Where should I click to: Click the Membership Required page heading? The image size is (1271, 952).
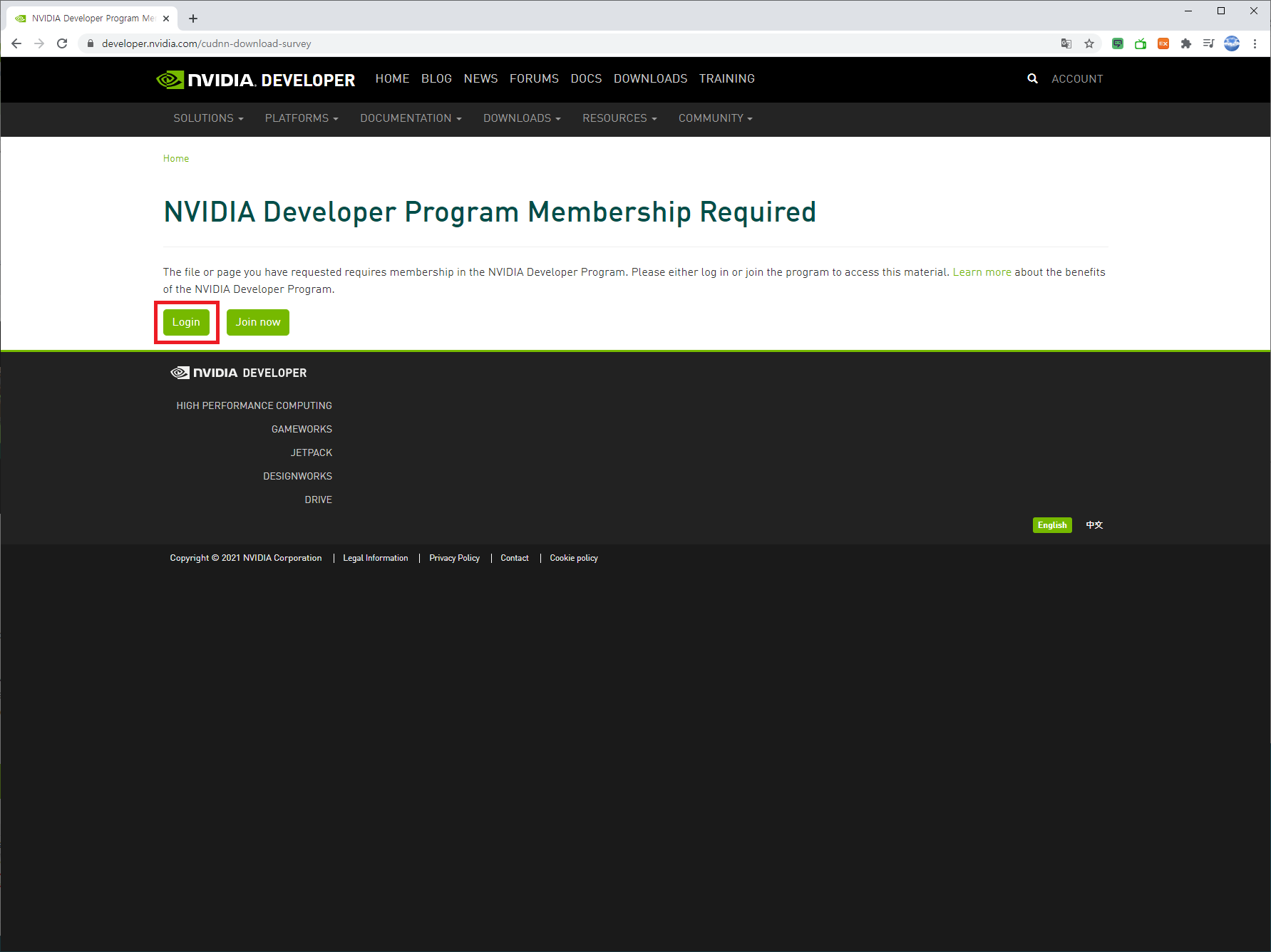(490, 212)
